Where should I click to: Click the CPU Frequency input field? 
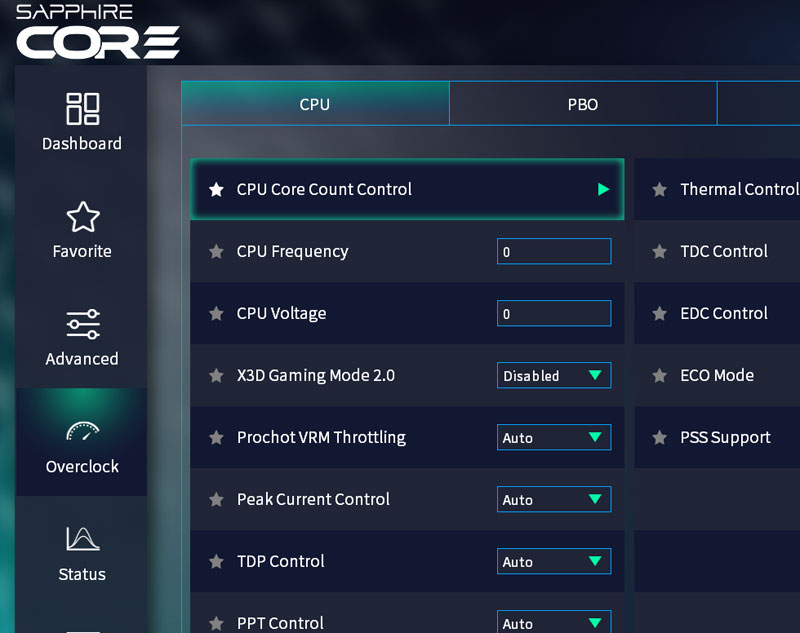point(554,252)
